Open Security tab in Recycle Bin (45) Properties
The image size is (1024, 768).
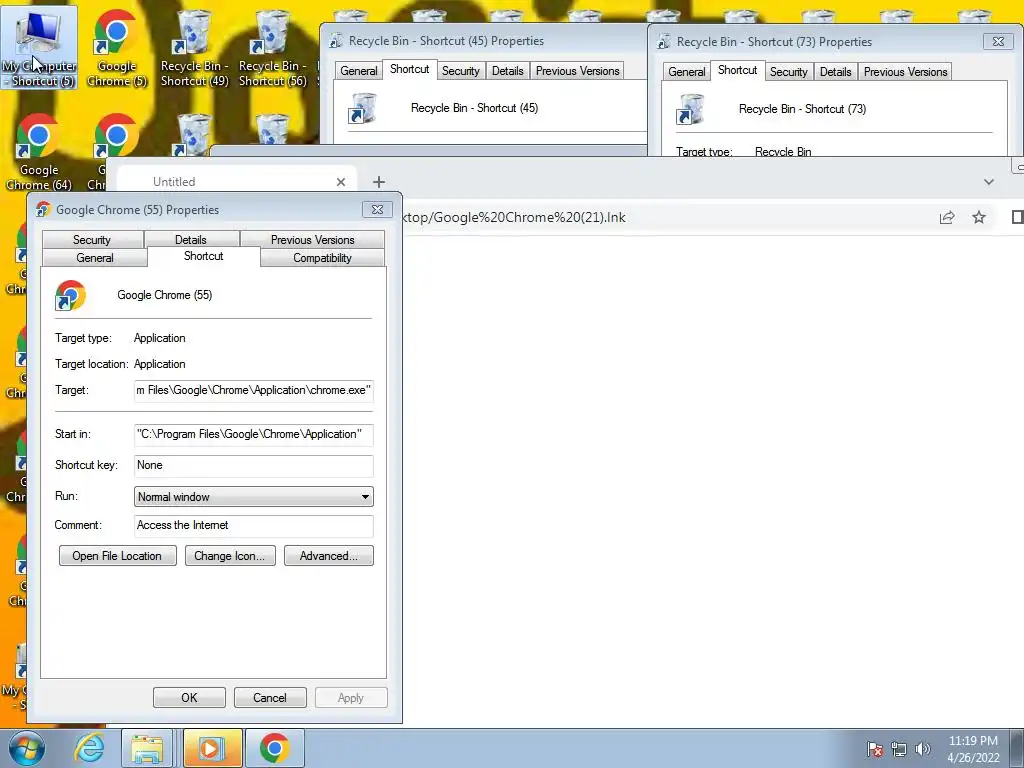click(460, 71)
